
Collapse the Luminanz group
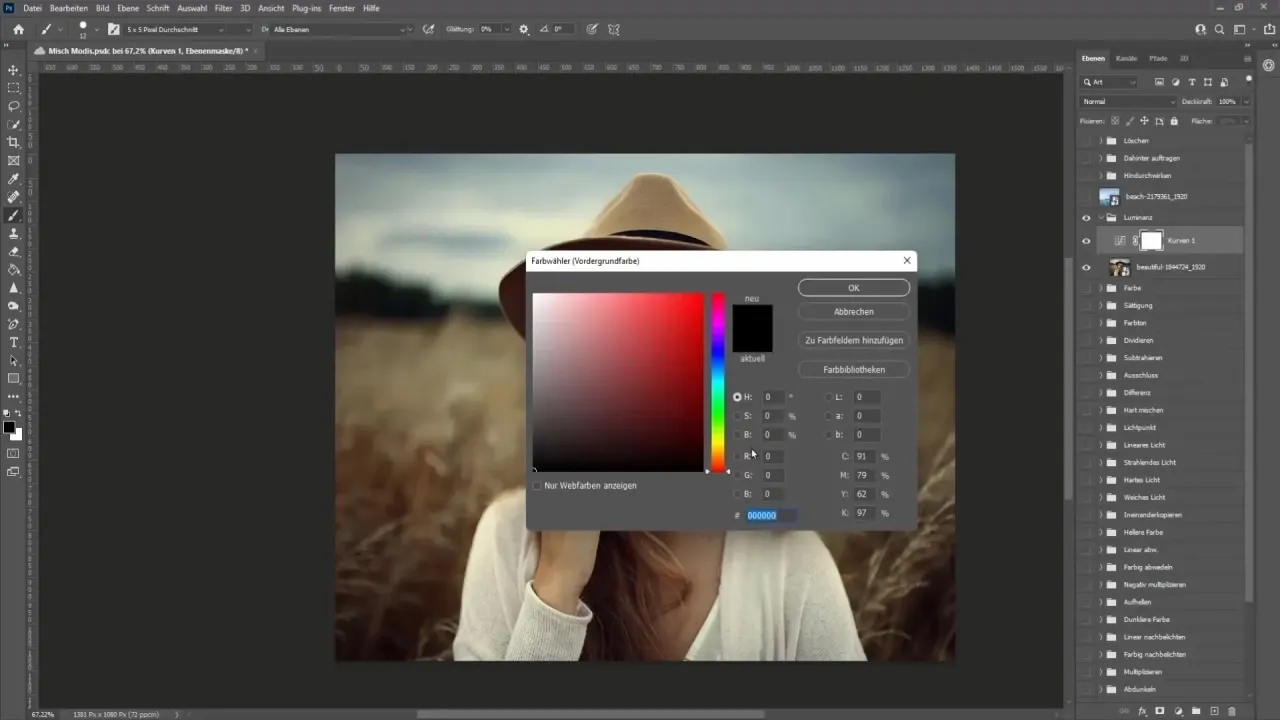point(1101,217)
